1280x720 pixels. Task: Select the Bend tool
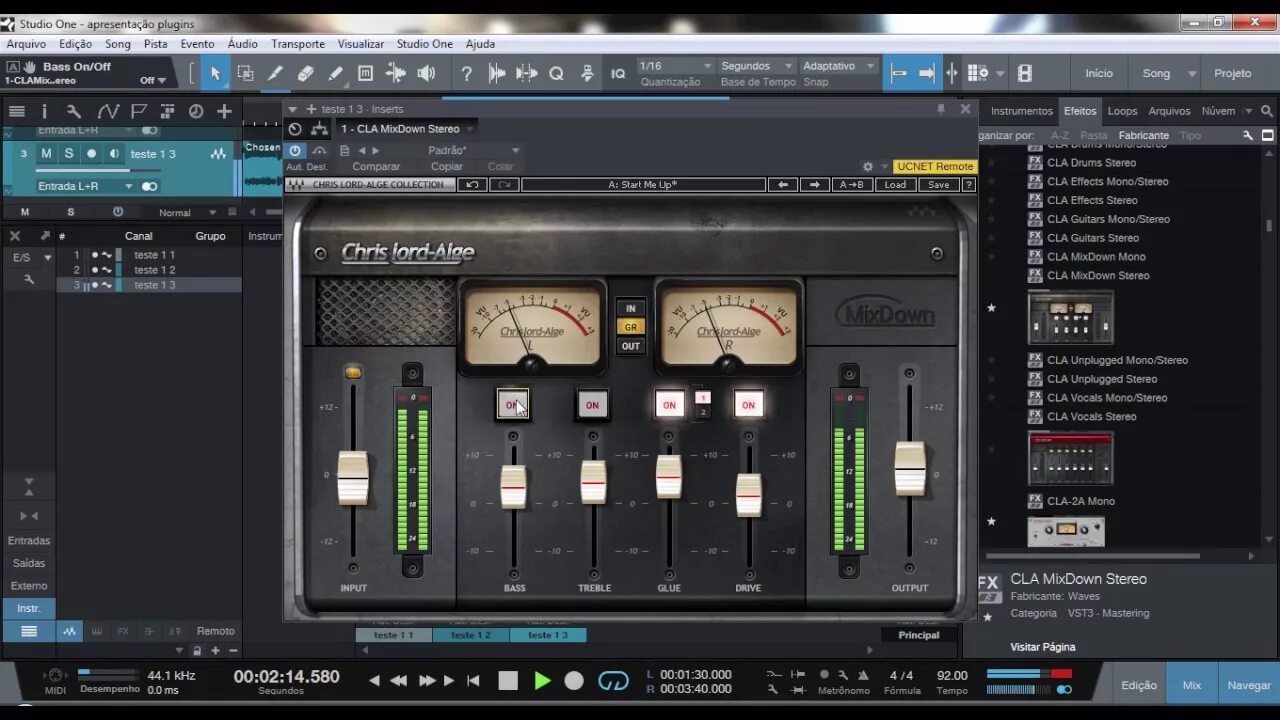[x=396, y=73]
